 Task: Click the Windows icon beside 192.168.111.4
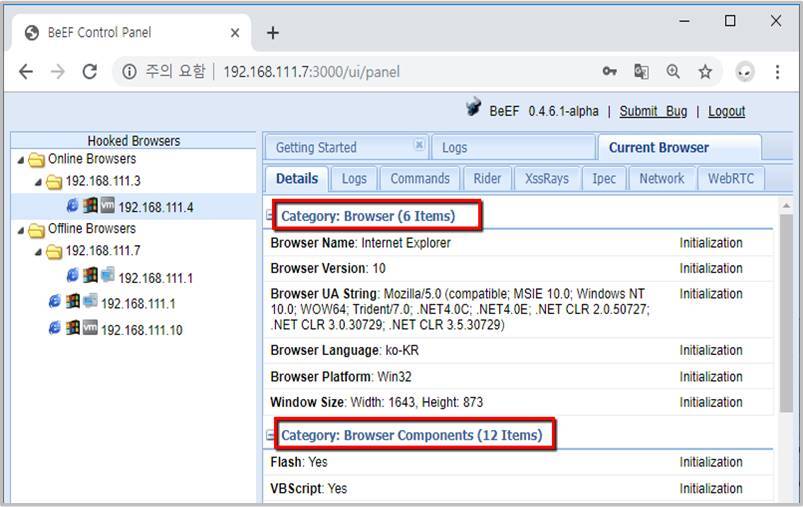(90, 206)
